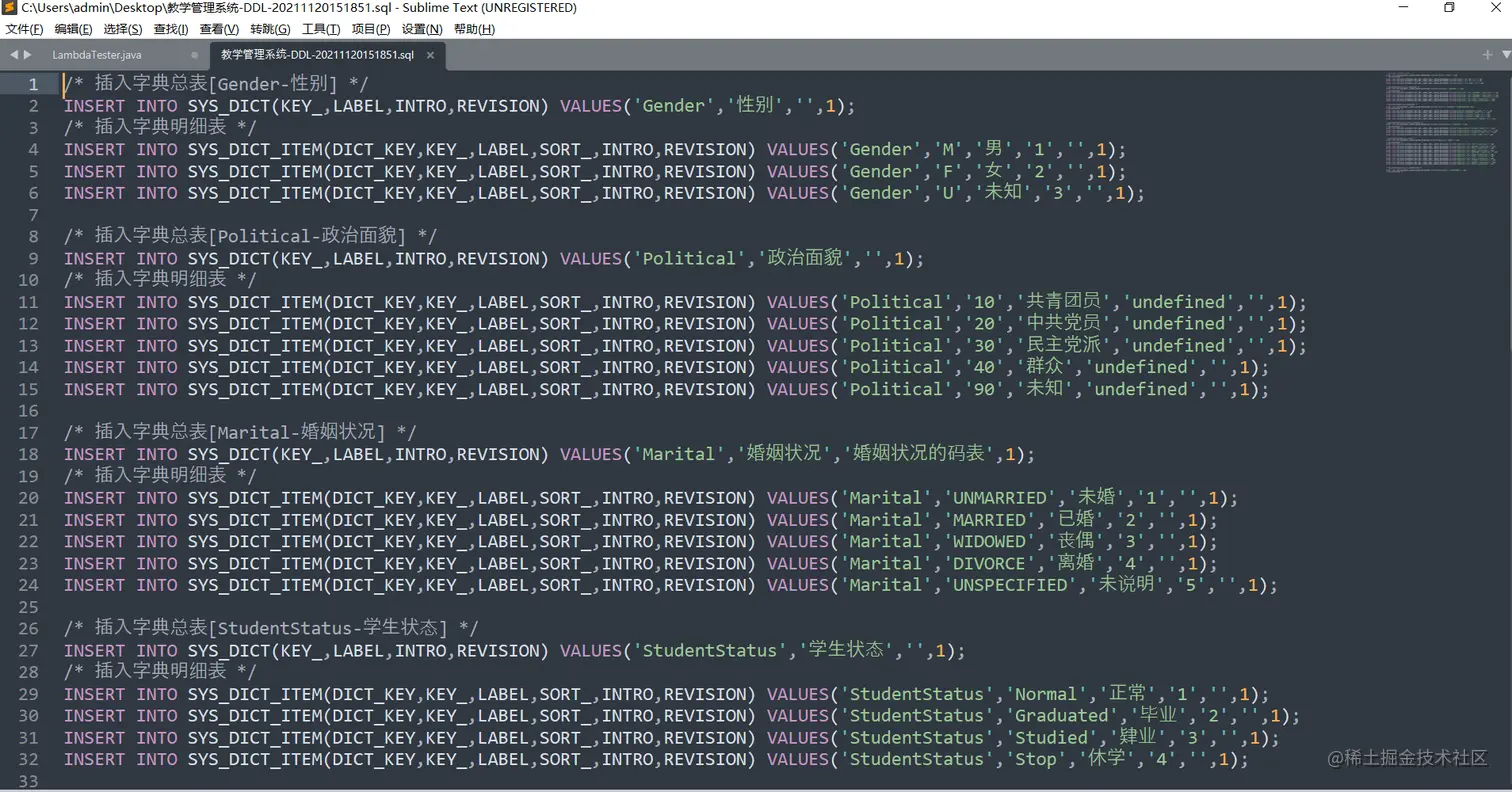
Task: Open the 文件(F) menu
Action: (x=25, y=29)
